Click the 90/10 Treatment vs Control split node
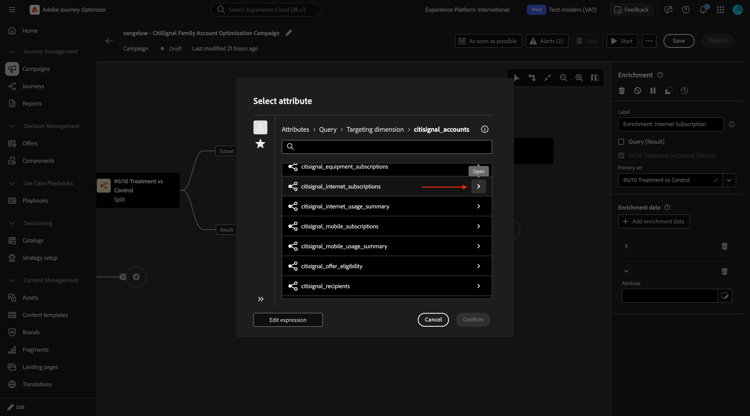The width and height of the screenshot is (750, 416). pyautogui.click(x=138, y=190)
